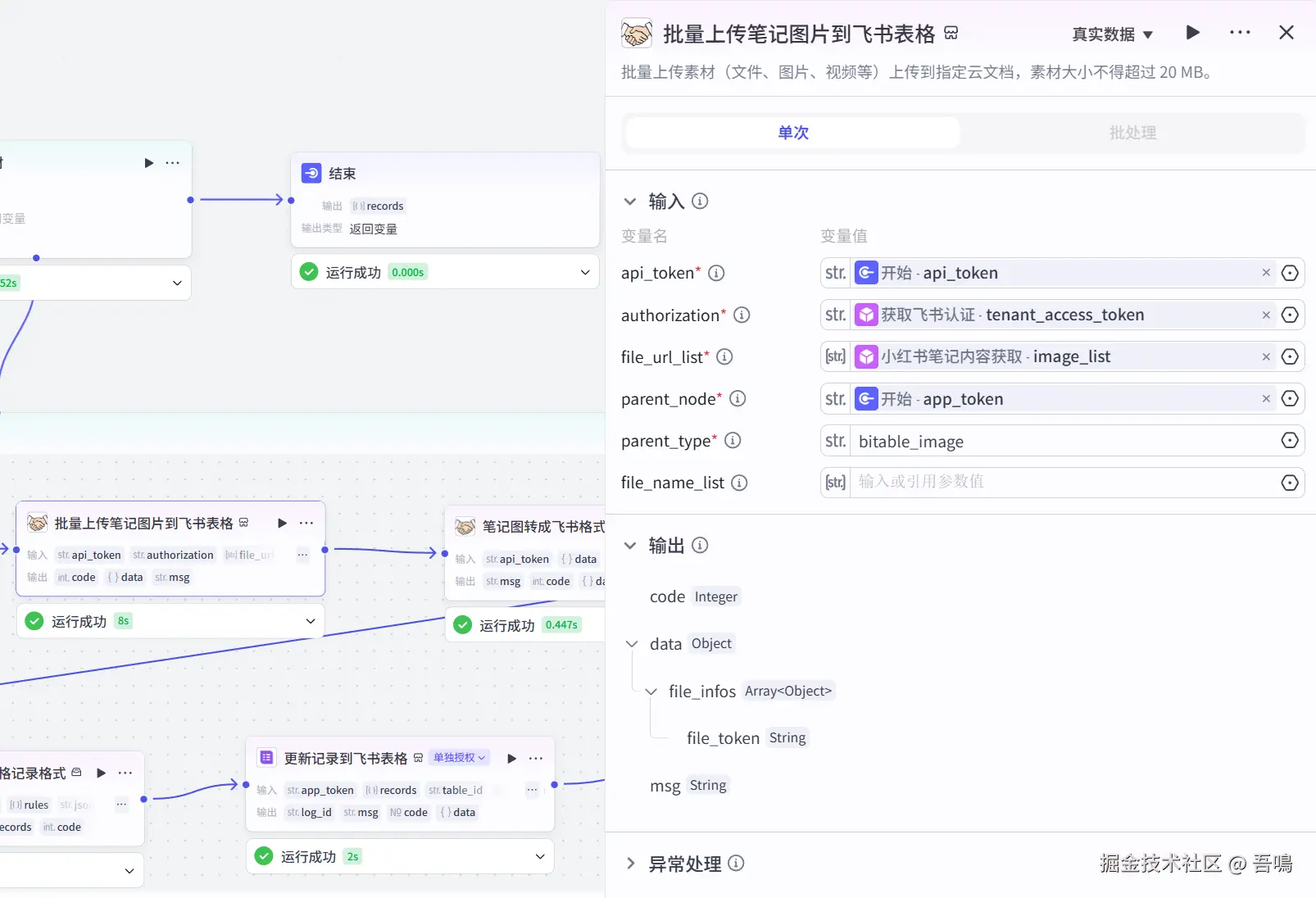Viewport: 1316px width, 898px height.
Task: Clear the 开始 - api_token reference value
Action: 1266,273
